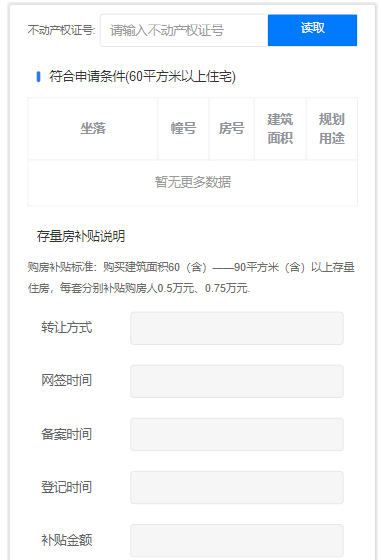Click the 补贴金额 label
Image resolution: width=381 pixels, height=560 pixels.
click(67, 540)
